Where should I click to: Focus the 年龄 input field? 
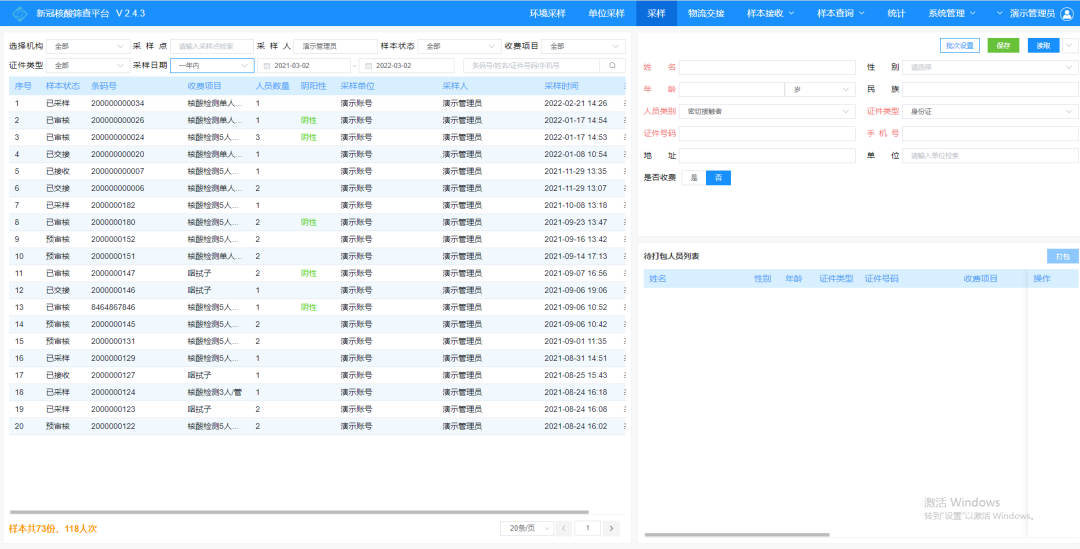pyautogui.click(x=731, y=90)
